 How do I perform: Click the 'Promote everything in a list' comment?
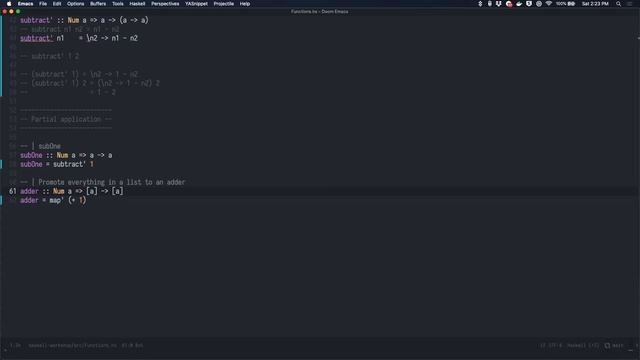tap(102, 182)
